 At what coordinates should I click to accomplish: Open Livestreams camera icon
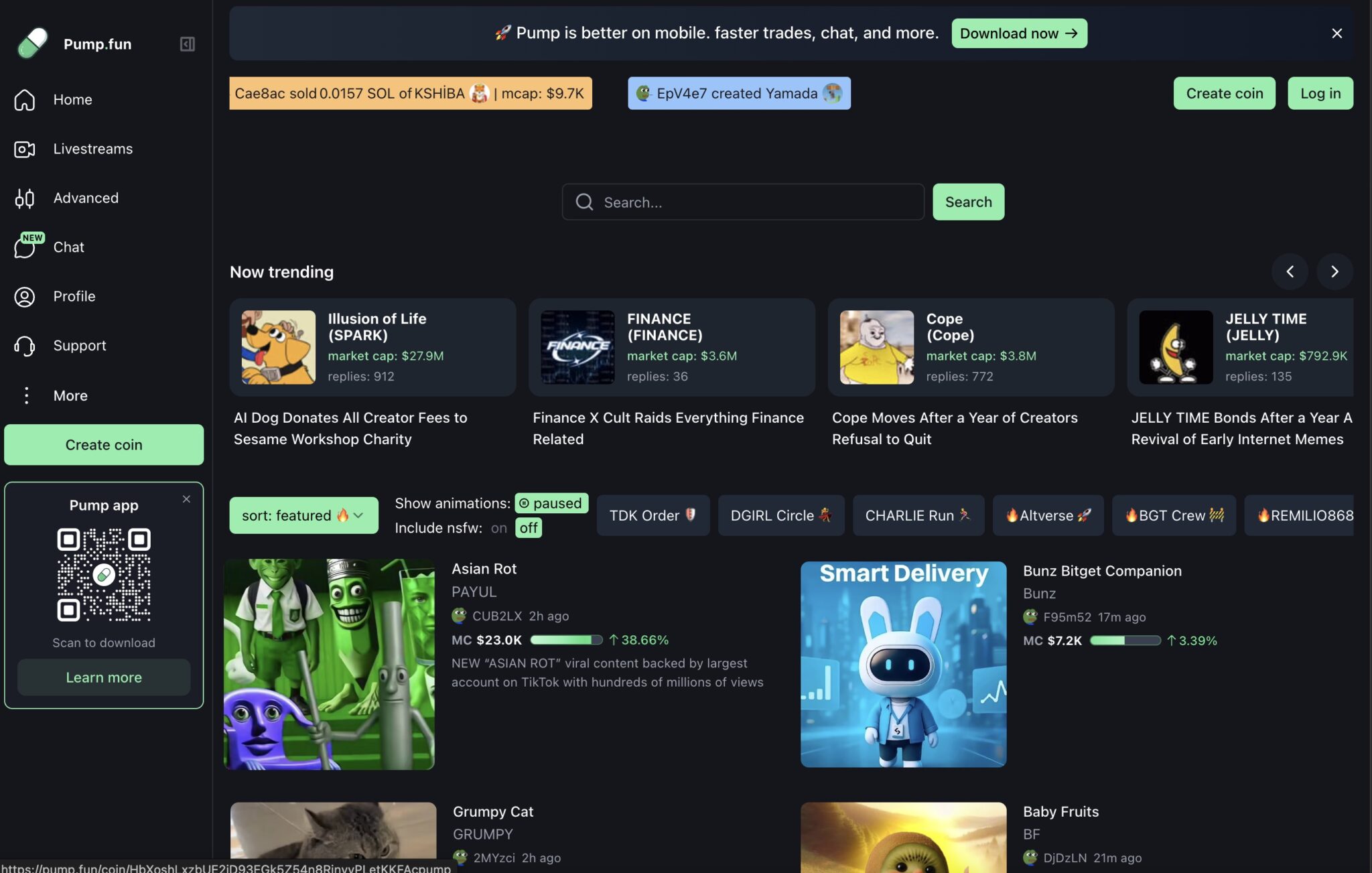click(25, 149)
